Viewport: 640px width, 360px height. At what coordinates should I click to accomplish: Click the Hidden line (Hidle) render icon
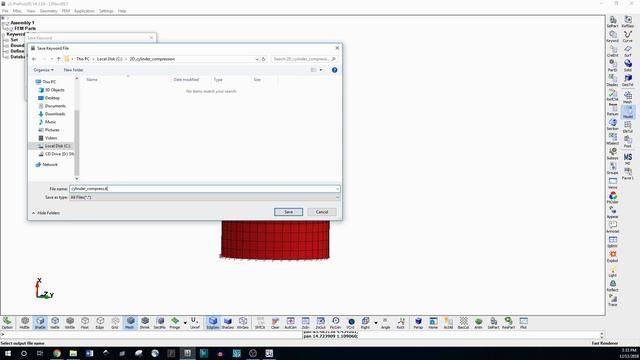pyautogui.click(x=25, y=323)
